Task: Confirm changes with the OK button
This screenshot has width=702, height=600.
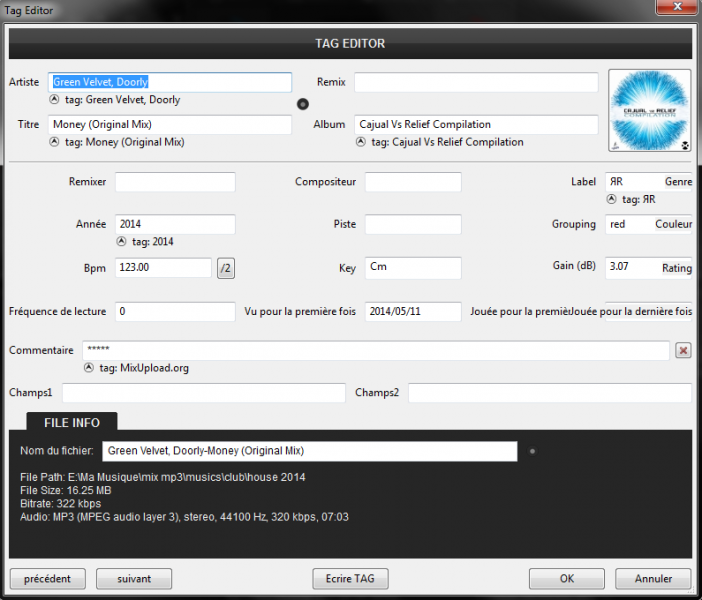Action: click(x=567, y=578)
